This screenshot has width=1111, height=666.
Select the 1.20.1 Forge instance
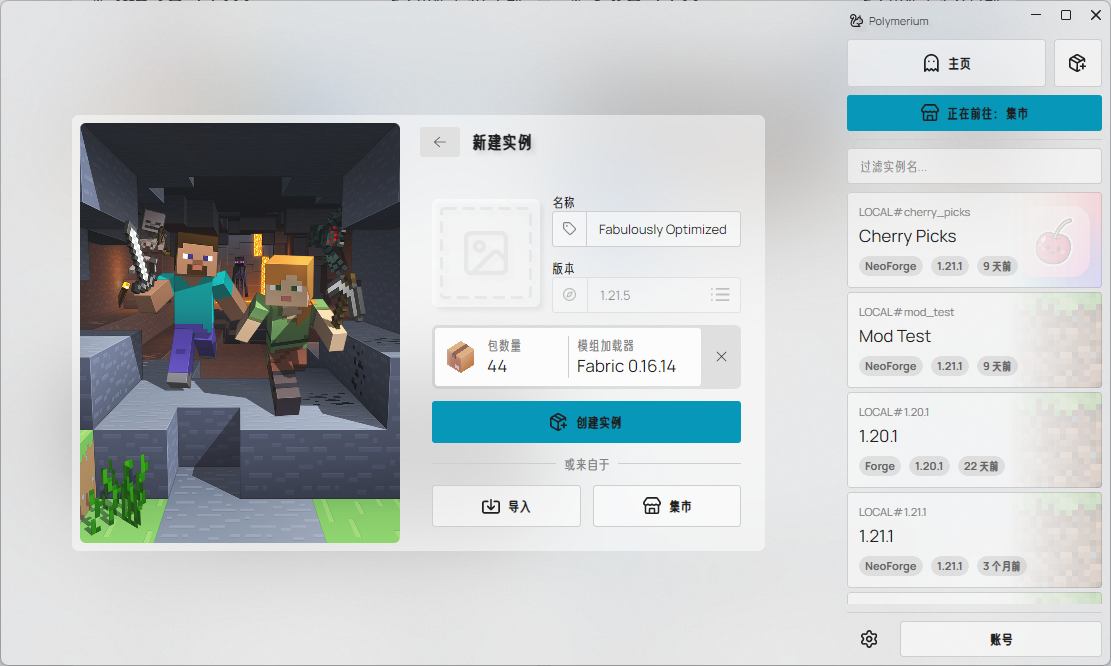coord(930,439)
